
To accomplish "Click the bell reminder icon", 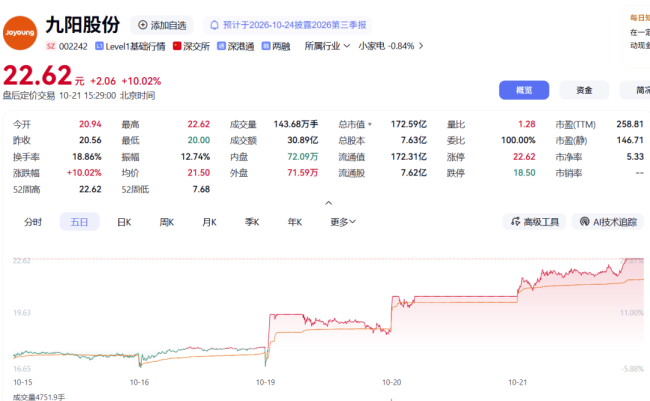I will (214, 25).
